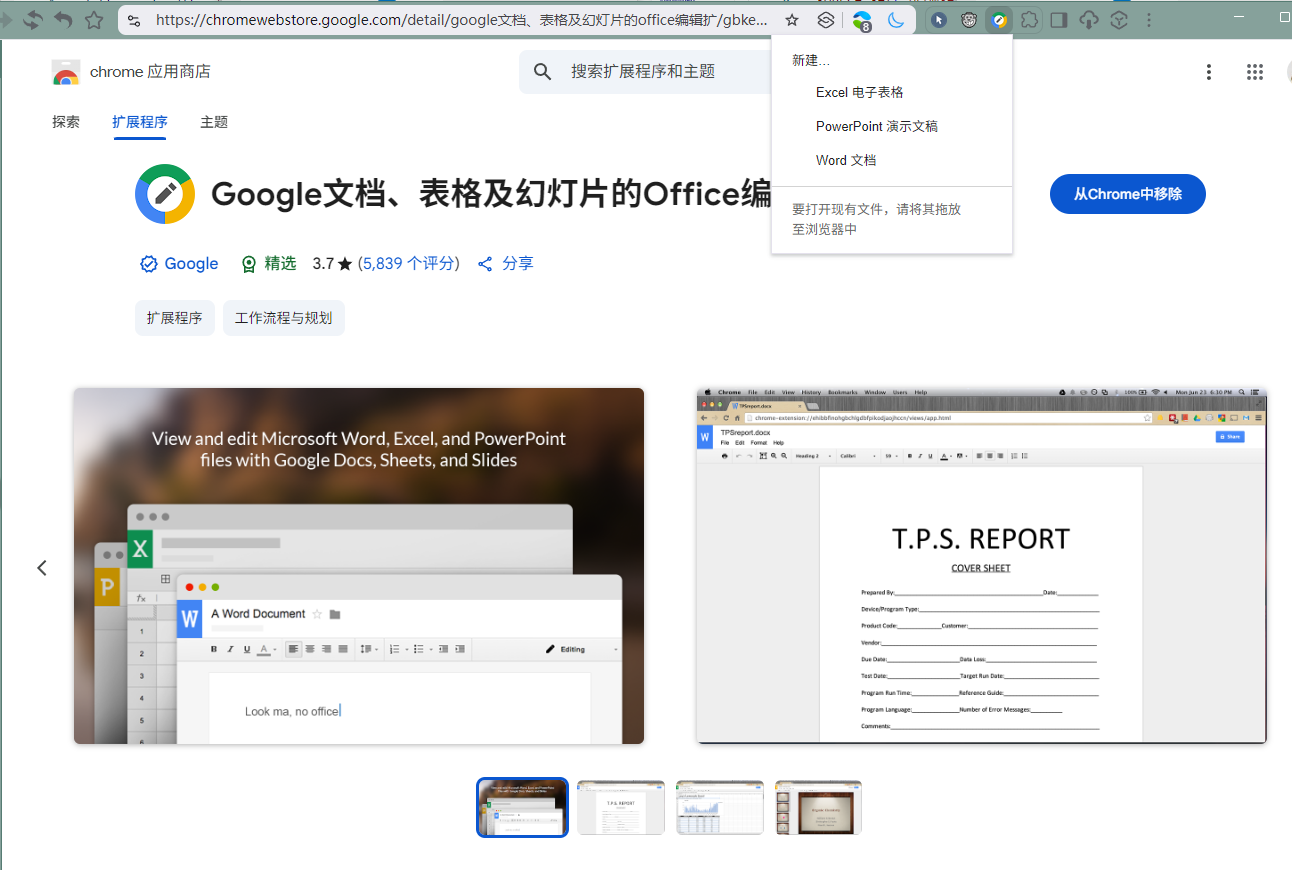Image resolution: width=1292 pixels, height=870 pixels.
Task: Open the web store three-dot menu
Action: click(1209, 72)
